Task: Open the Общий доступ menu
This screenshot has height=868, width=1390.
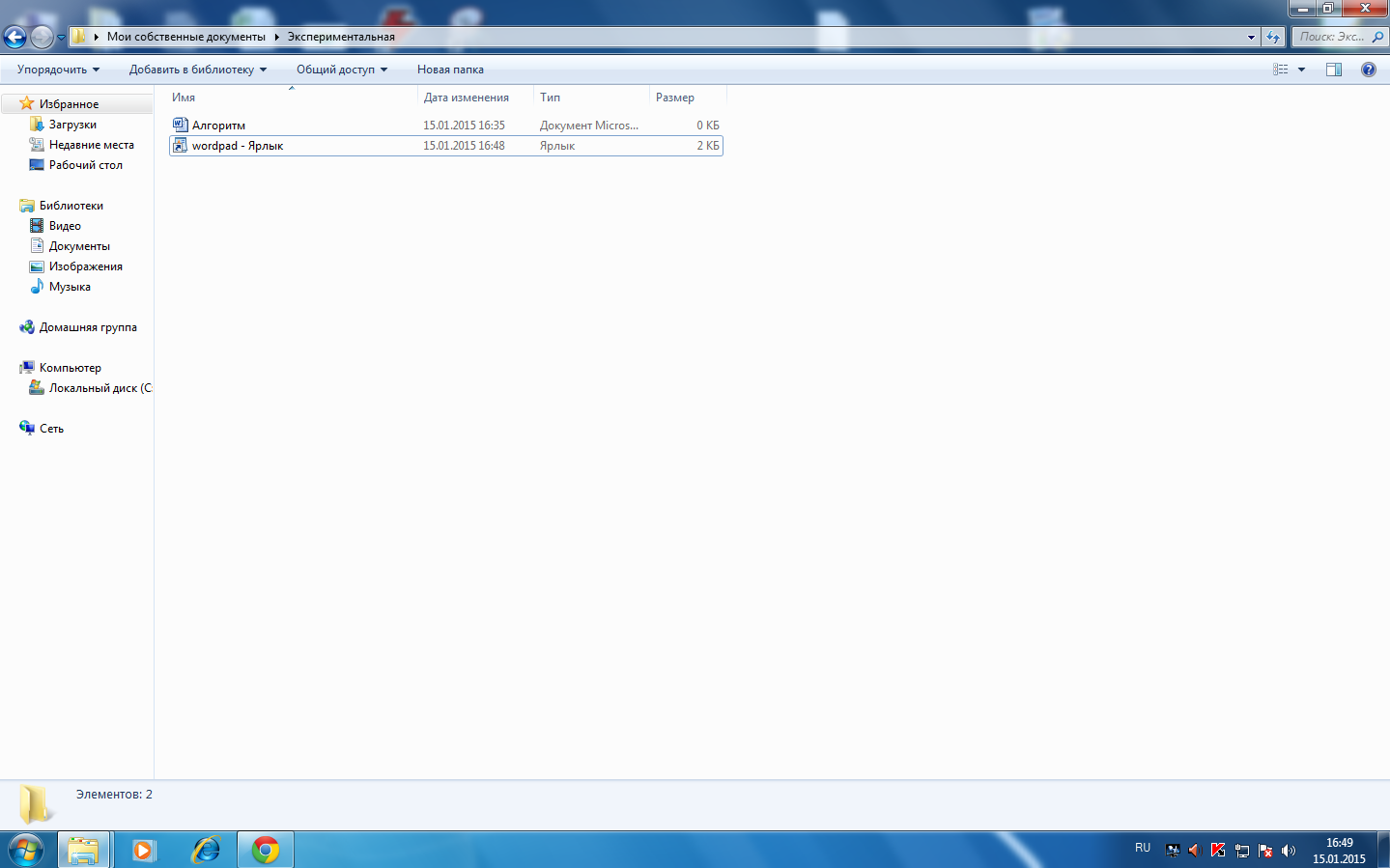Action: [x=342, y=70]
